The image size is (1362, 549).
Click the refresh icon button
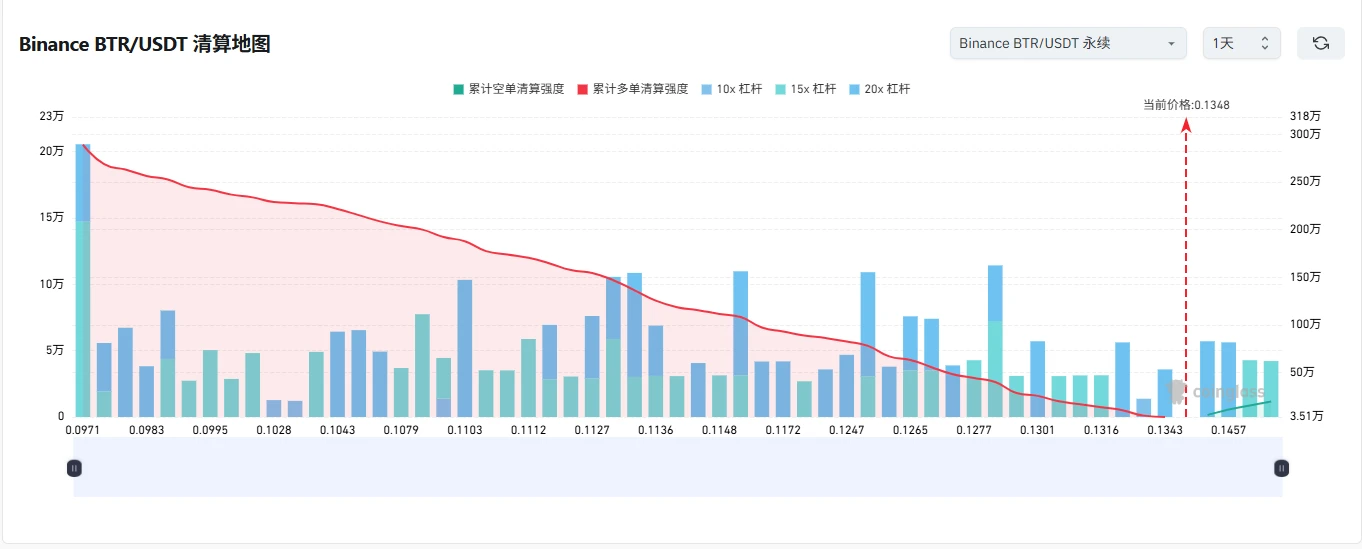click(1320, 43)
